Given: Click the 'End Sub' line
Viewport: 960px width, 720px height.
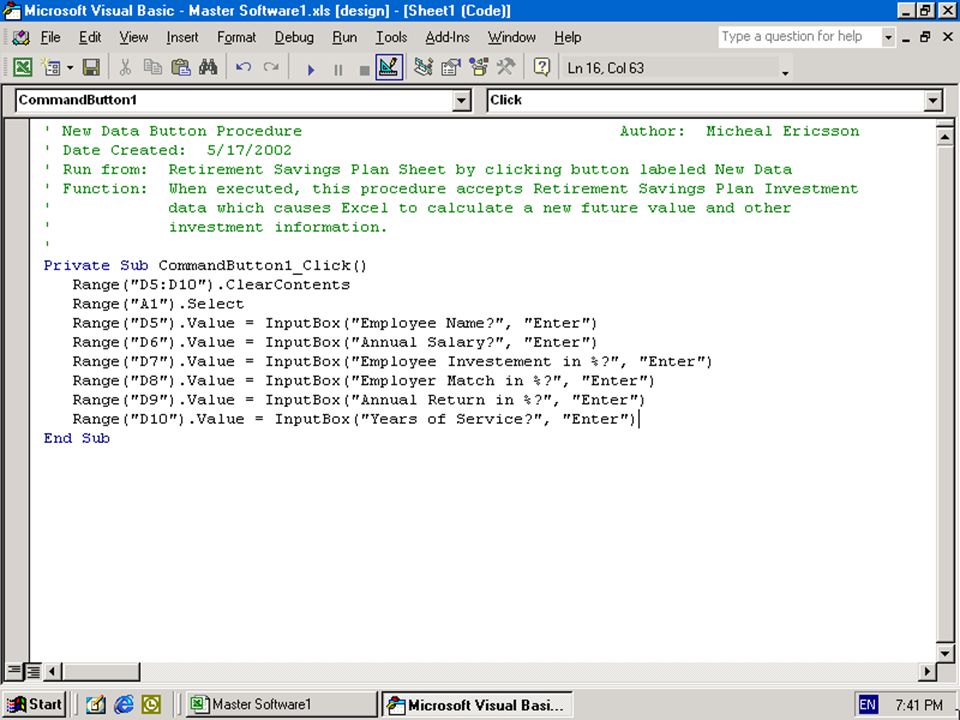Looking at the screenshot, I should coord(77,438).
